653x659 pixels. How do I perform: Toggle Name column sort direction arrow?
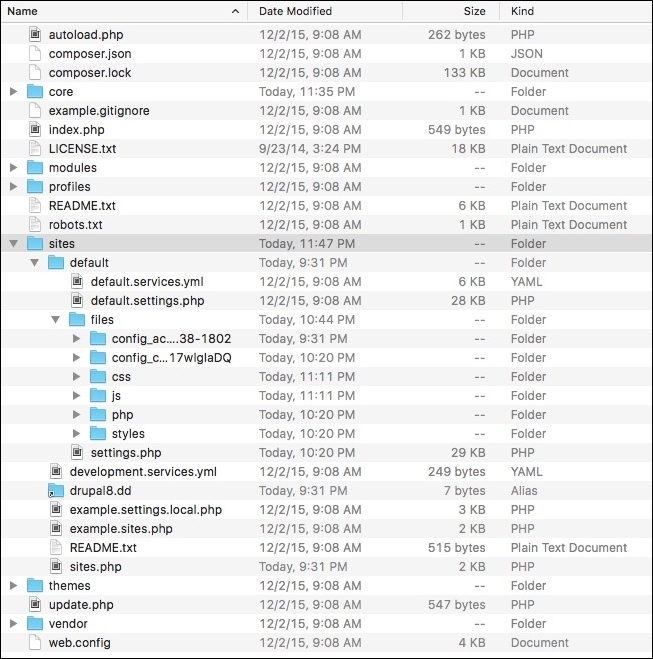(x=235, y=11)
